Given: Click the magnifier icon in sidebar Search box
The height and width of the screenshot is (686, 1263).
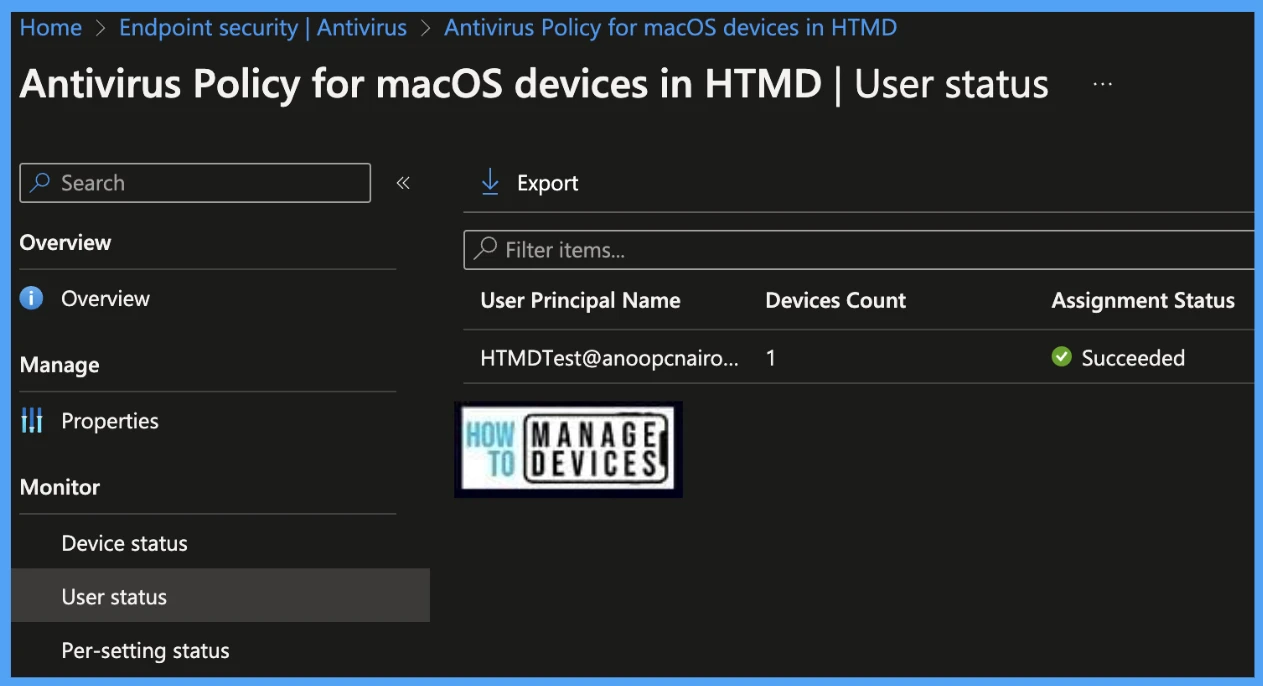Looking at the screenshot, I should pyautogui.click(x=41, y=183).
